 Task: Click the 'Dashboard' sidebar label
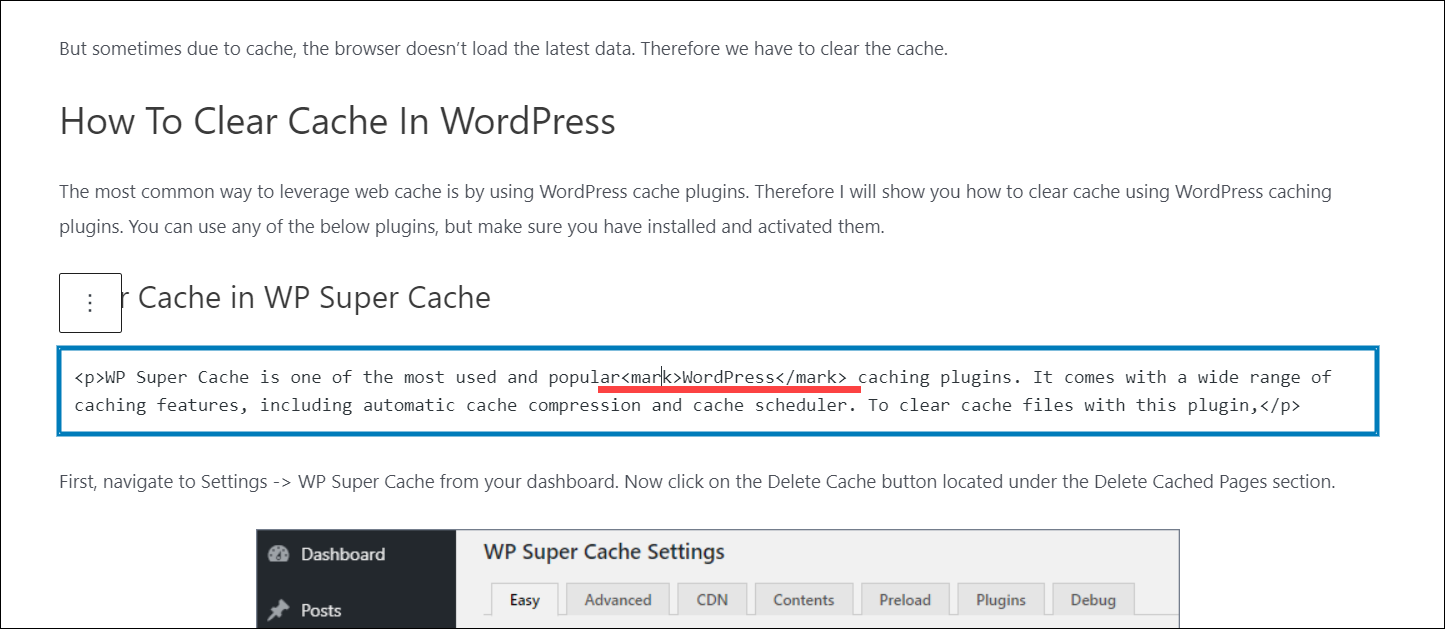[343, 554]
